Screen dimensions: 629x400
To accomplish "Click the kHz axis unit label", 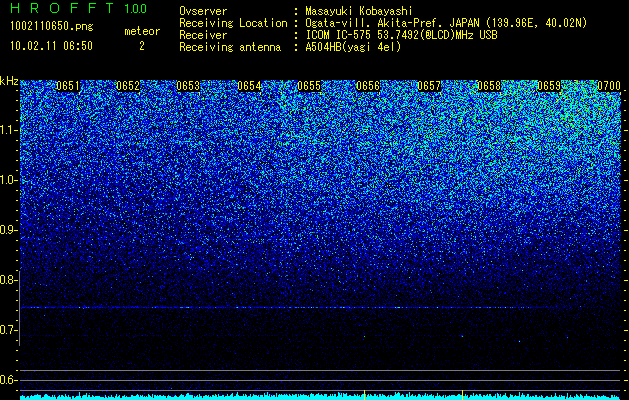I will tap(9, 81).
